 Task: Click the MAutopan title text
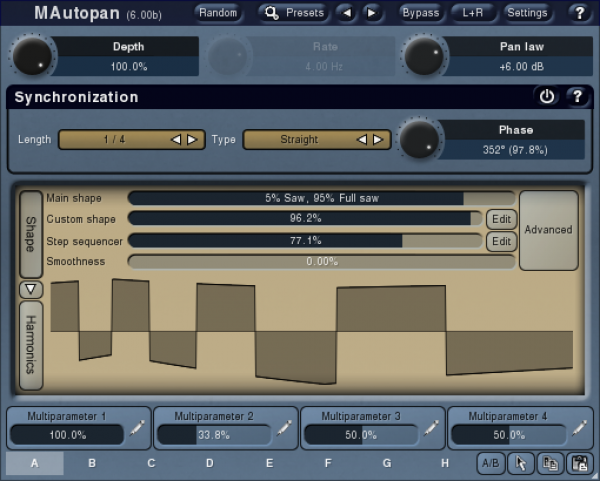[77, 13]
